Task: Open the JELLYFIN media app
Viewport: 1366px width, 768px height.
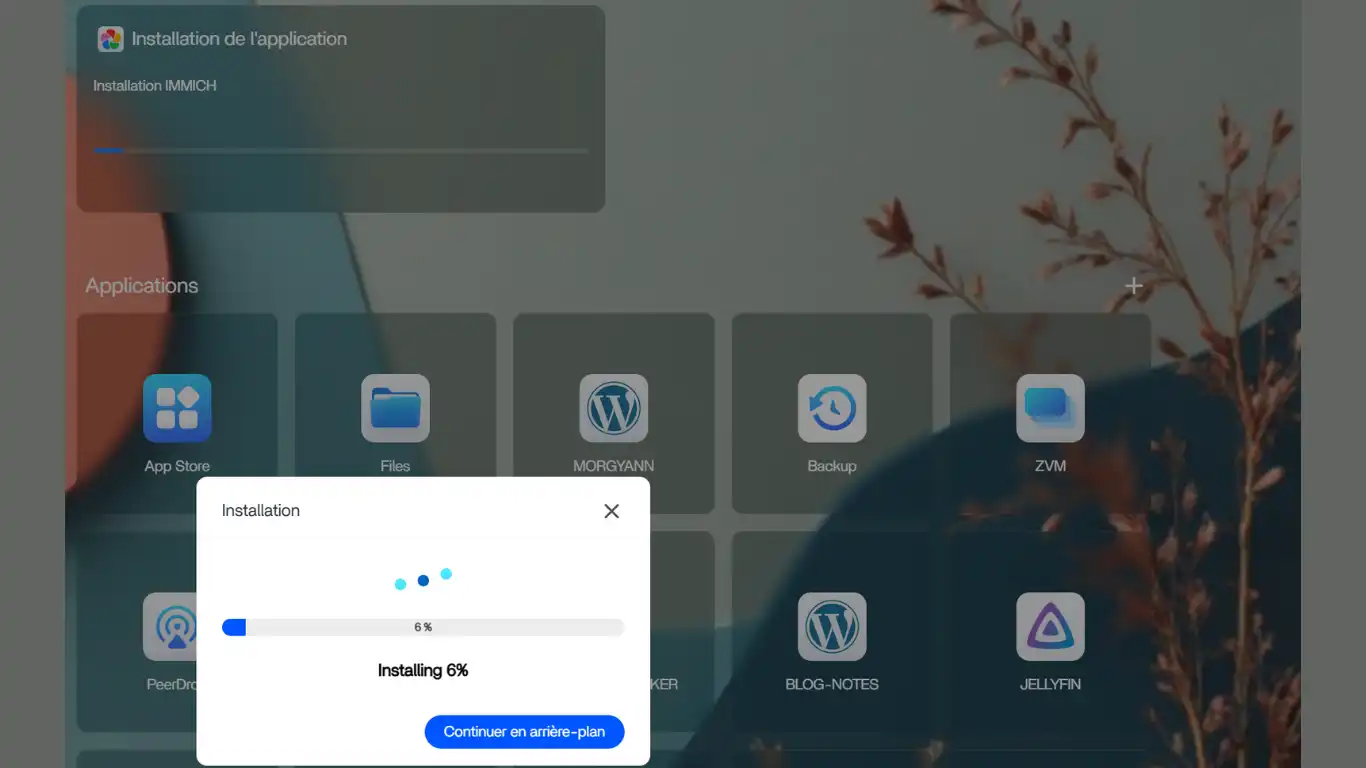Action: 1050,627
